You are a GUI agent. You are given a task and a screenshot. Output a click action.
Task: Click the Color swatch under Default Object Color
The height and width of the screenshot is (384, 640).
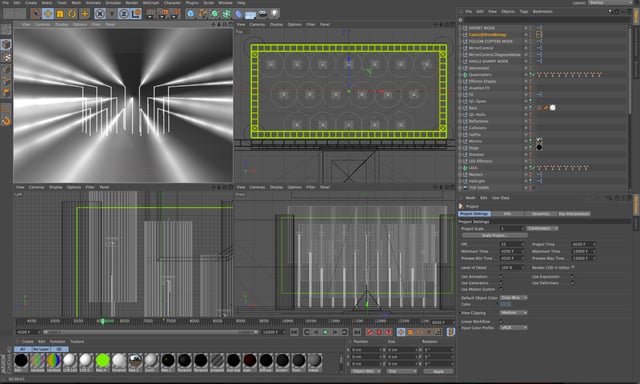coord(505,304)
